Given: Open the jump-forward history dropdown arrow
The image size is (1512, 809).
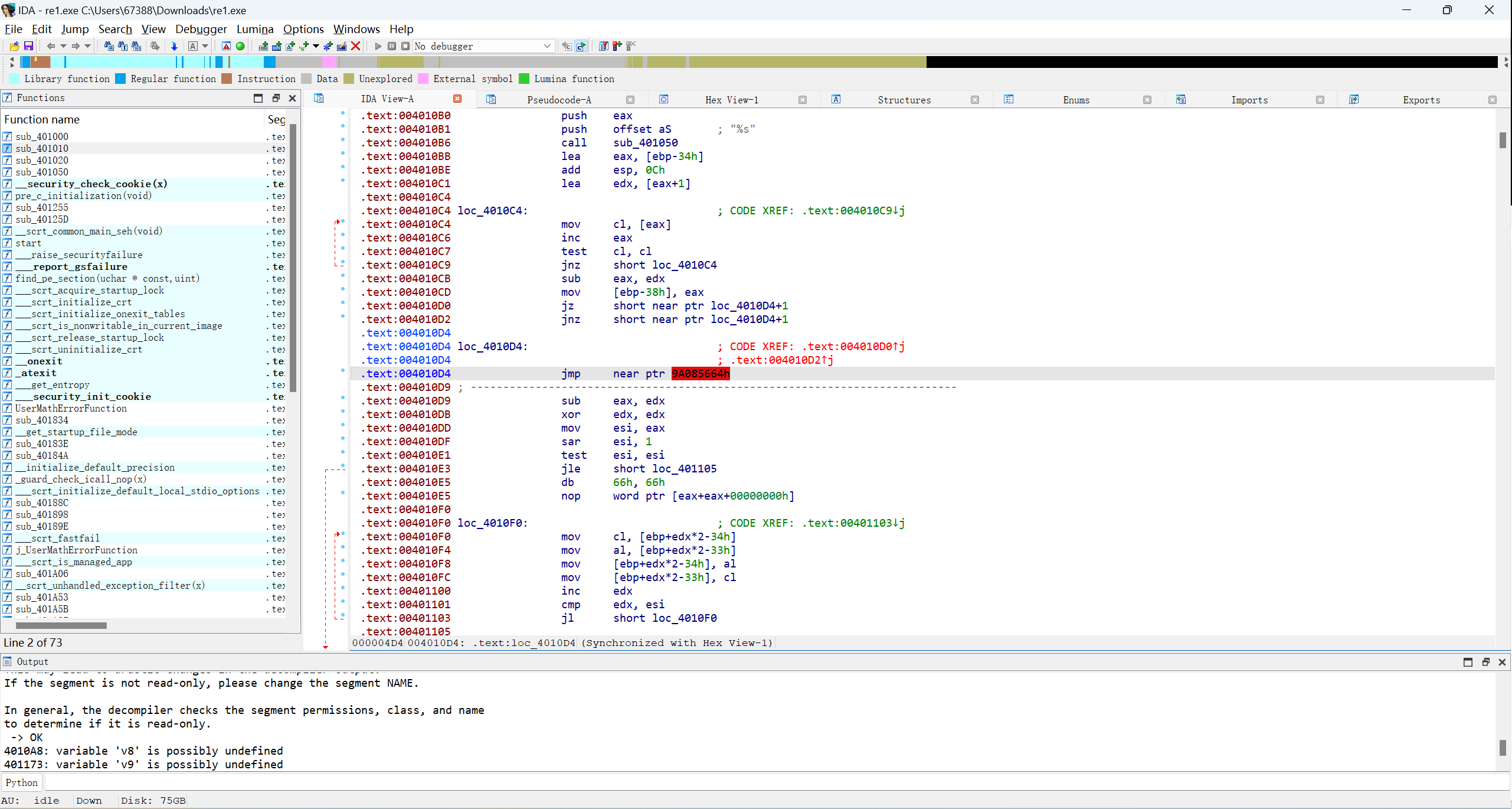Looking at the screenshot, I should coord(88,46).
